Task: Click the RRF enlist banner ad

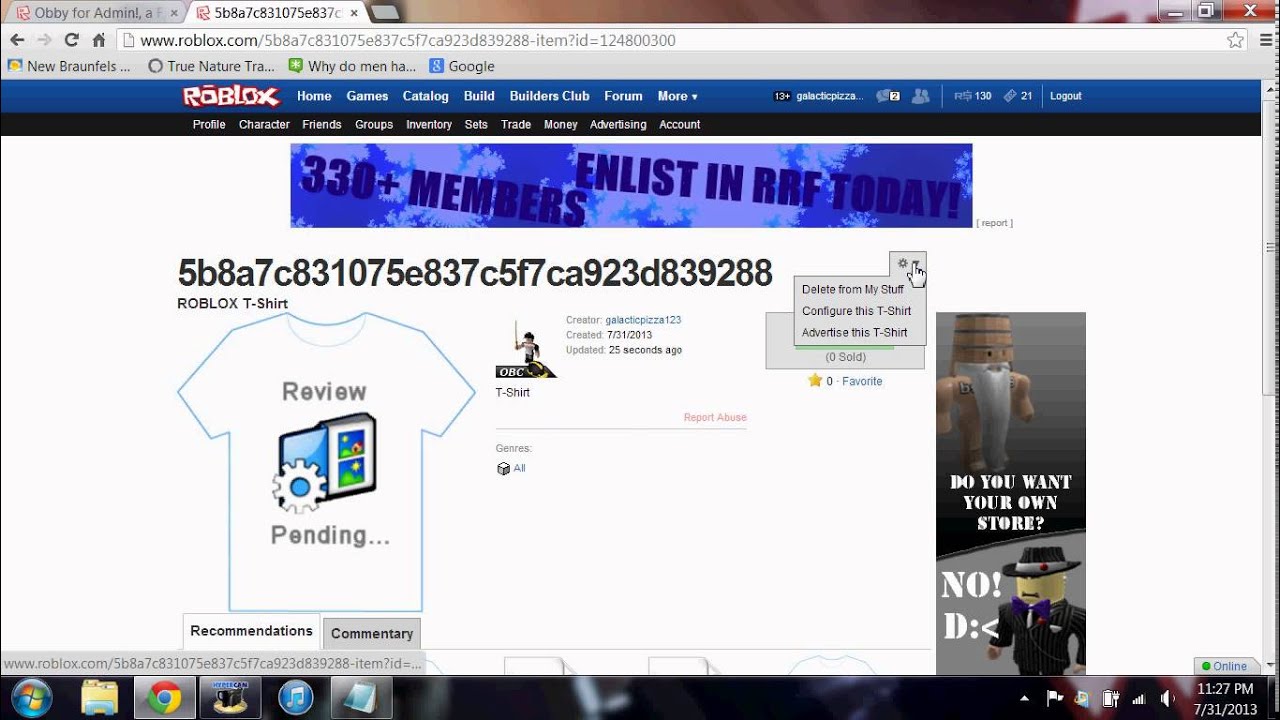Action: tap(631, 185)
